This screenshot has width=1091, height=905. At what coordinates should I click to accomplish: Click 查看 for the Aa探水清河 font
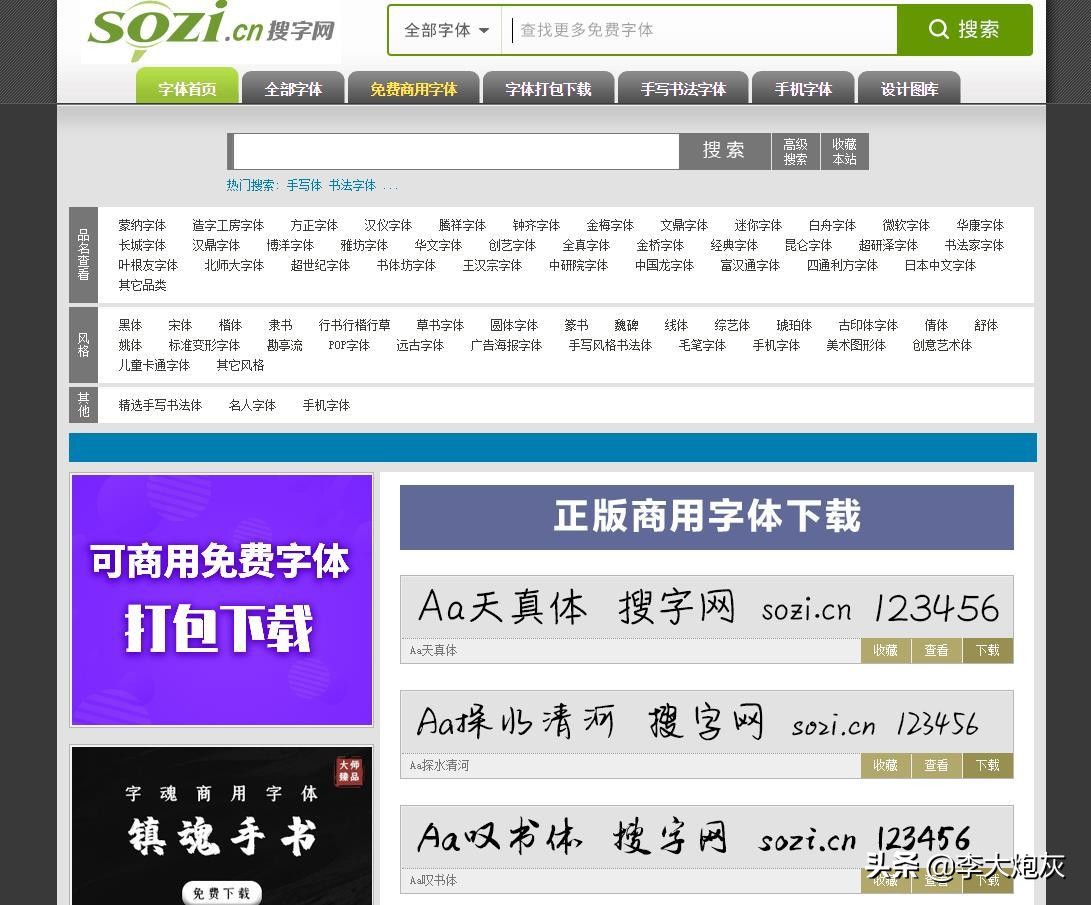[936, 765]
